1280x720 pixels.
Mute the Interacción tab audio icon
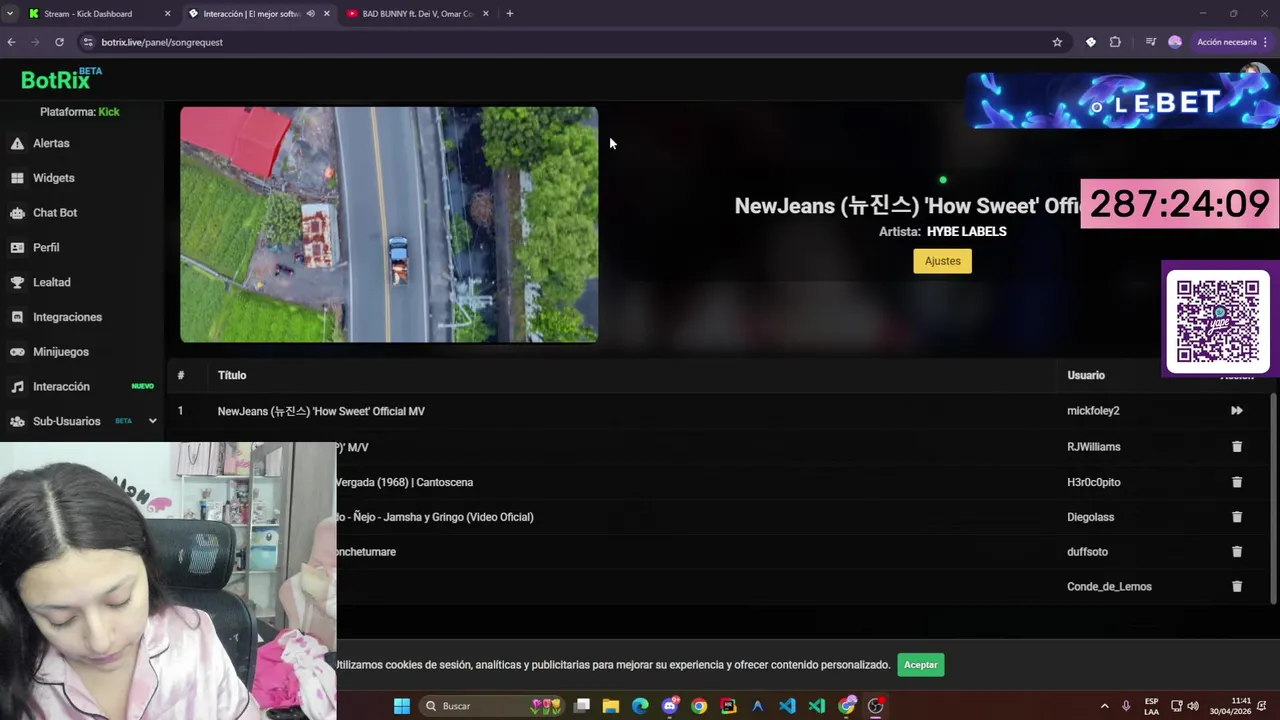coord(311,14)
